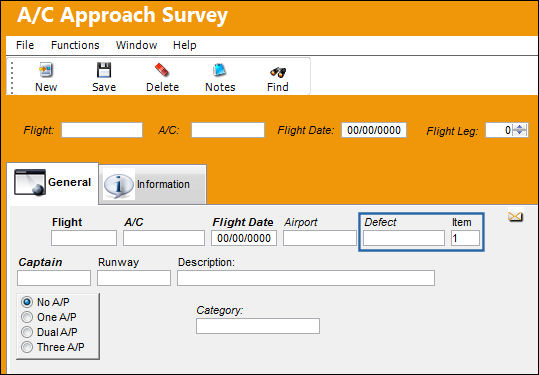Viewport: 539px width, 375px height.
Task: Decrease the Flight Leg spinner value
Action: [520, 133]
